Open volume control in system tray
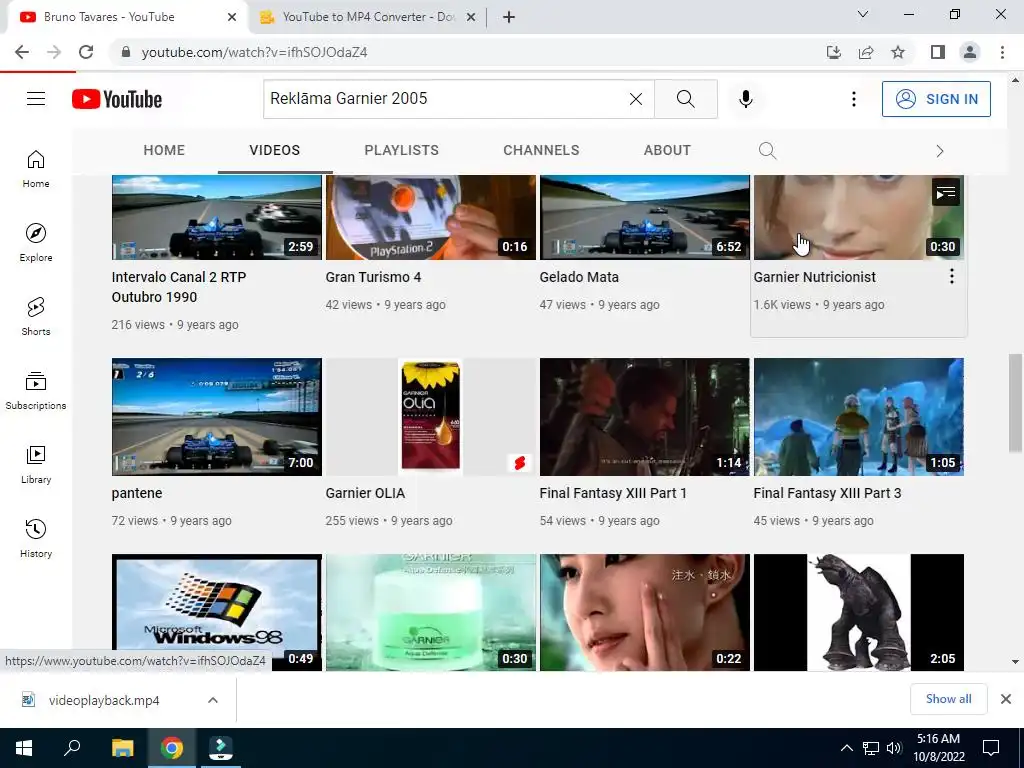This screenshot has width=1024, height=768. point(894,748)
